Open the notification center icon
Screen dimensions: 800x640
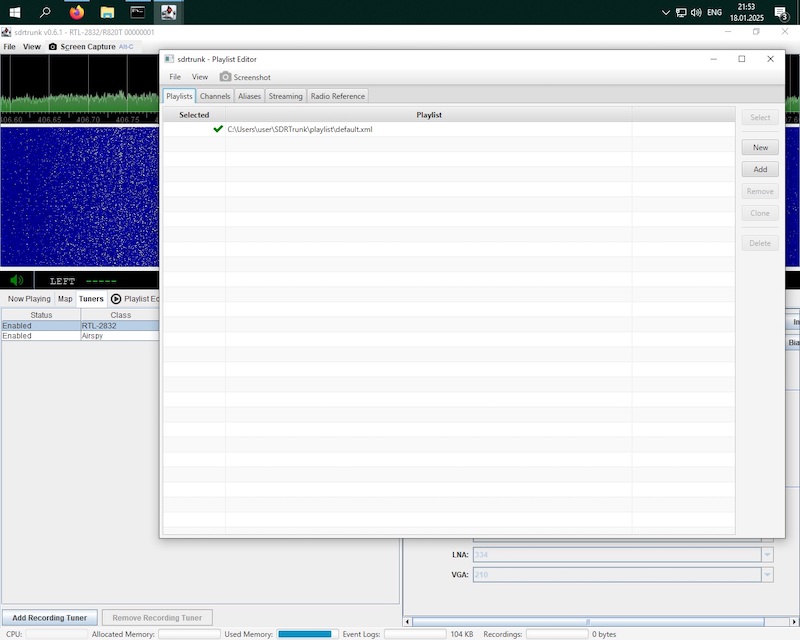click(782, 13)
